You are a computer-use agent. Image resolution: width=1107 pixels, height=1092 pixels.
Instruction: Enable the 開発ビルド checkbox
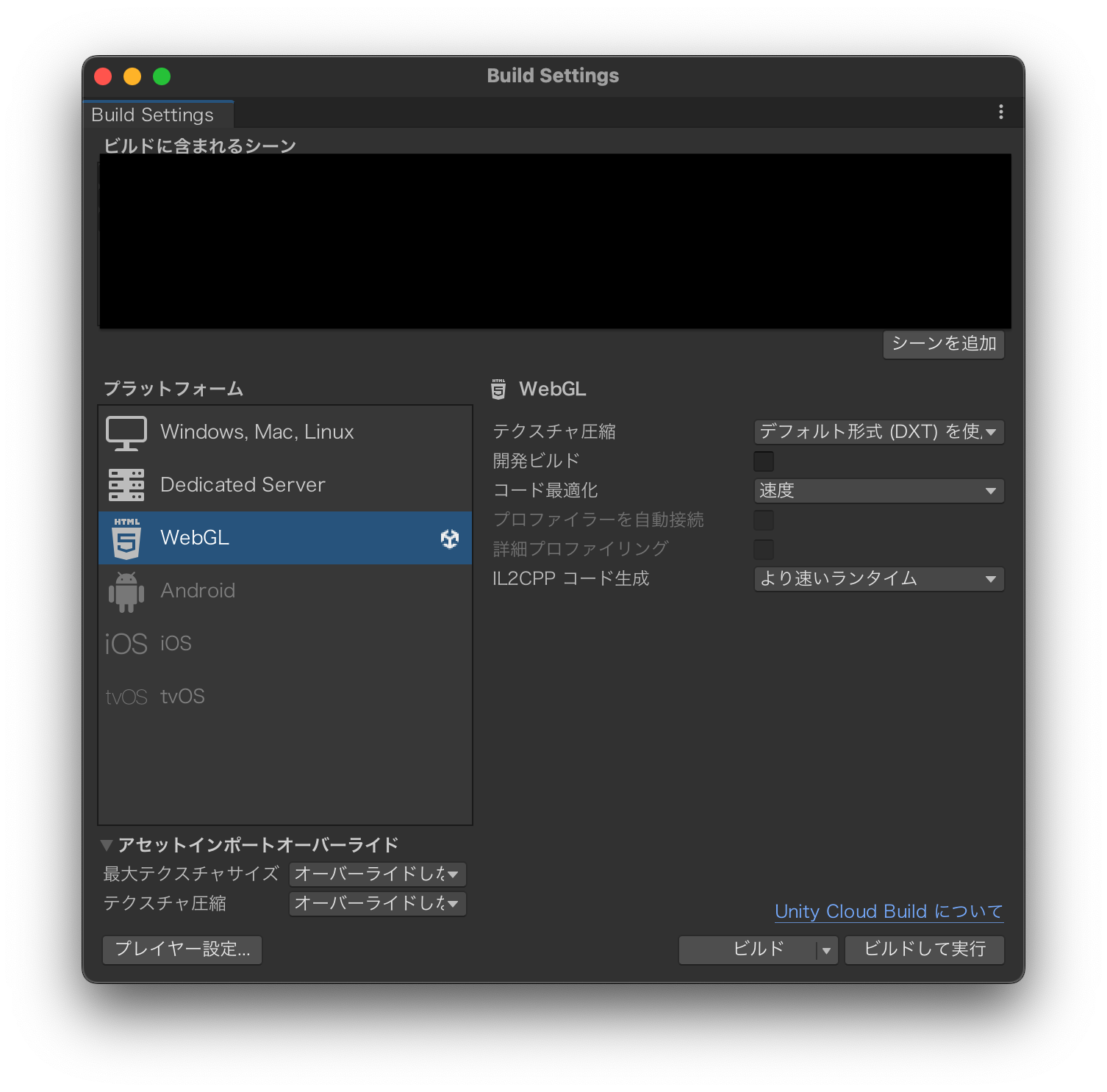(x=764, y=461)
